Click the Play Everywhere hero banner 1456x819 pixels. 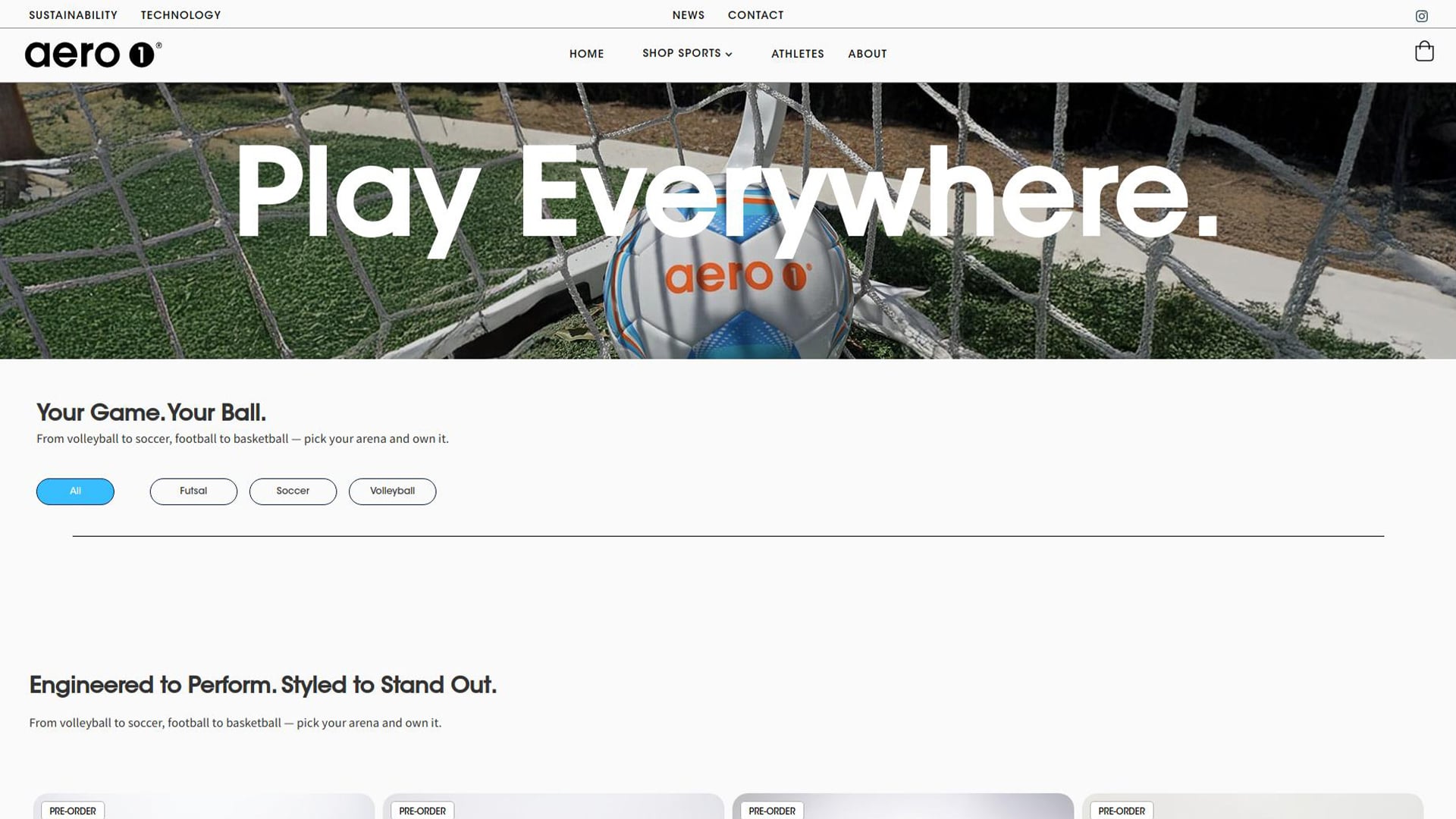point(728,221)
